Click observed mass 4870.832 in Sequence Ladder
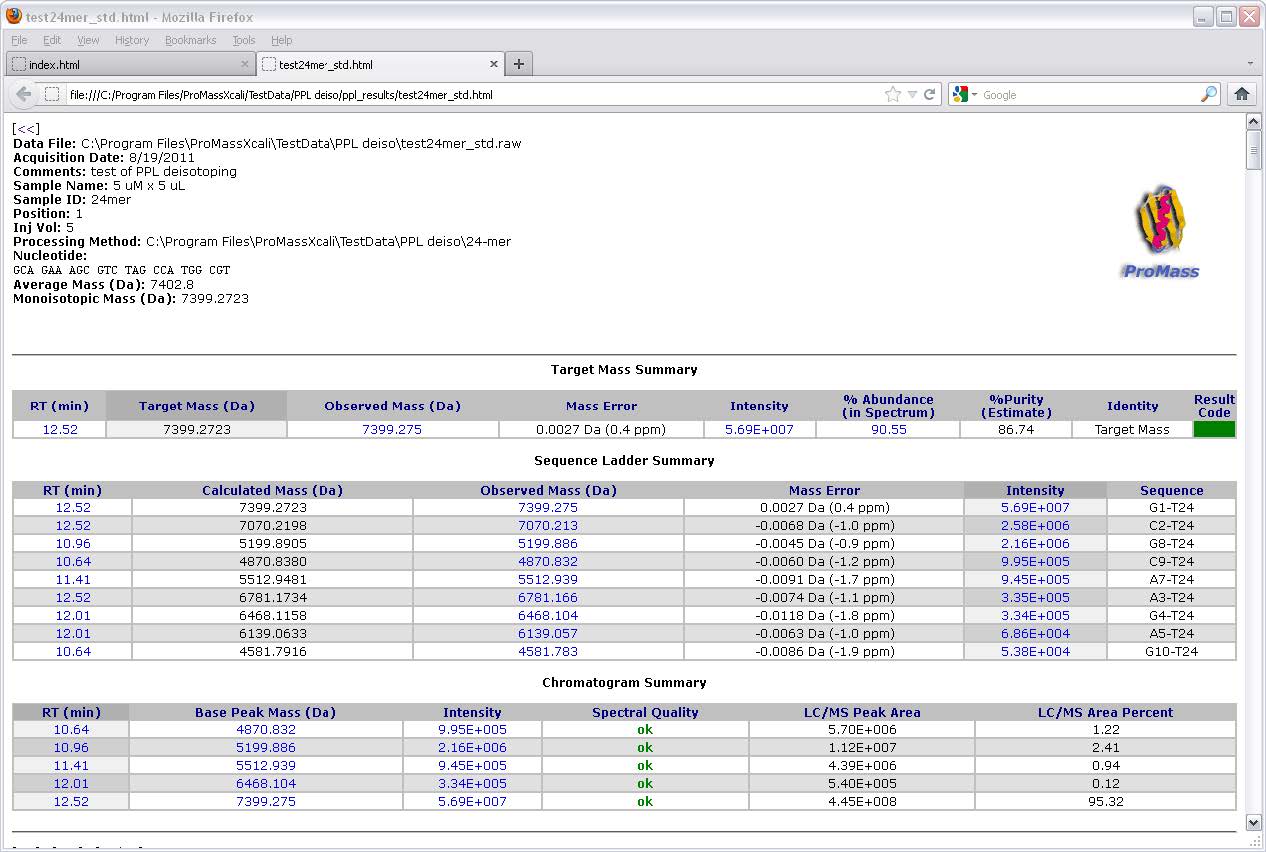This screenshot has width=1266, height=852. [548, 561]
